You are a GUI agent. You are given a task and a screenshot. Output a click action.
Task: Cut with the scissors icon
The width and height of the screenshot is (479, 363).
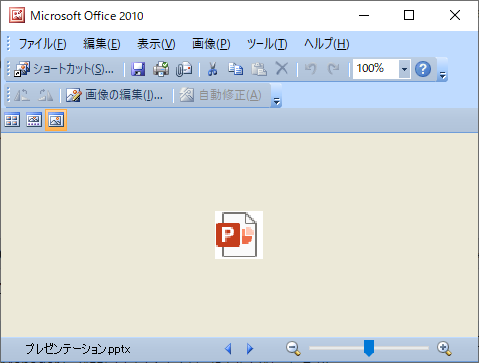[213, 69]
